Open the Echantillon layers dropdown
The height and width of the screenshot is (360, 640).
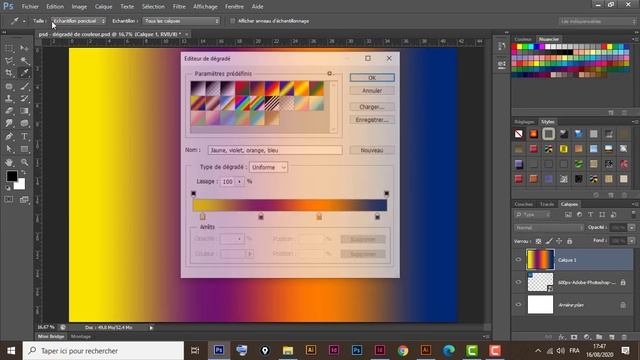coord(181,21)
